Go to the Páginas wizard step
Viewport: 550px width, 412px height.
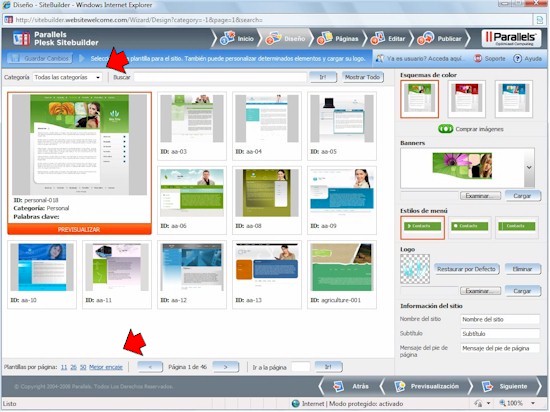click(x=337, y=38)
